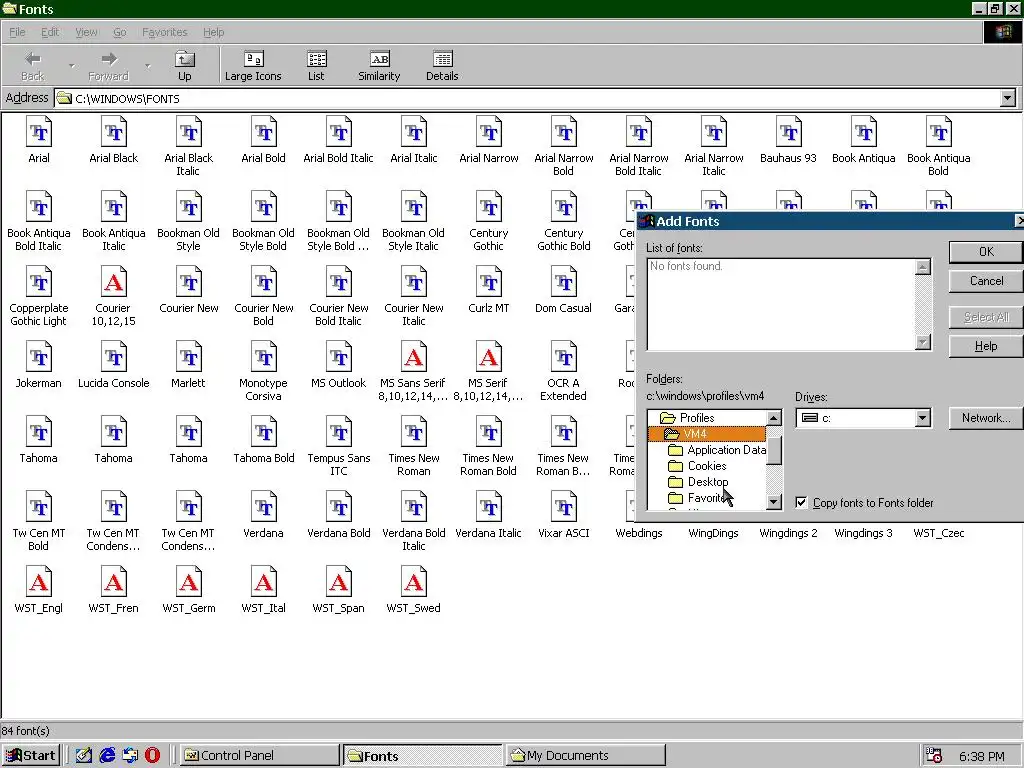The height and width of the screenshot is (768, 1024).
Task: Click folders list scroll-down arrow
Action: [774, 502]
